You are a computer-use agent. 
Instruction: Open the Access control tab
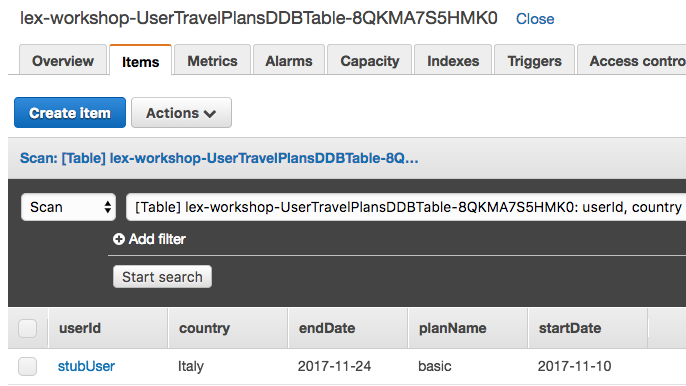point(632,60)
